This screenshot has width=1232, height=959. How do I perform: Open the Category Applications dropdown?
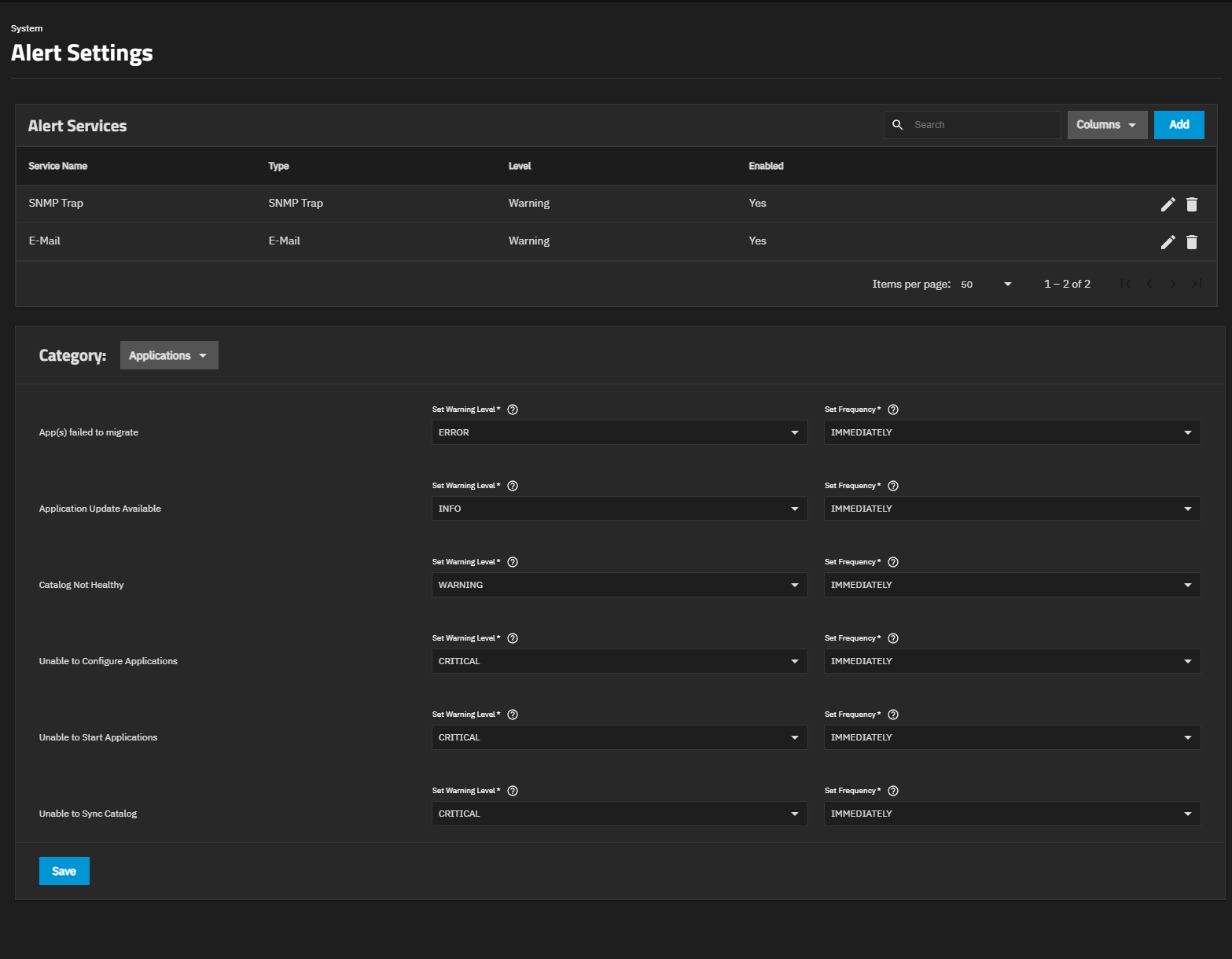point(169,355)
